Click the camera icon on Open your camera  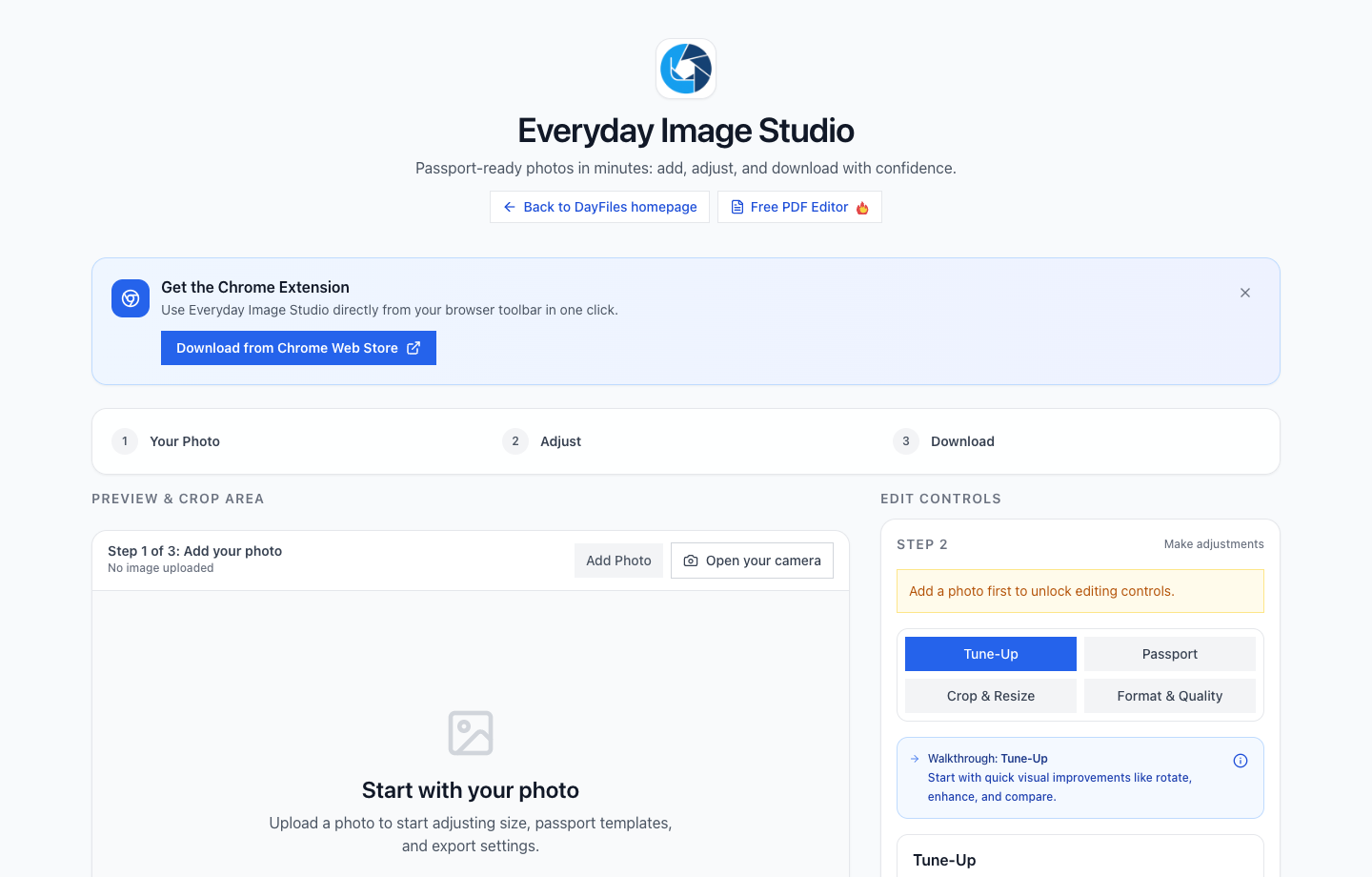(691, 561)
